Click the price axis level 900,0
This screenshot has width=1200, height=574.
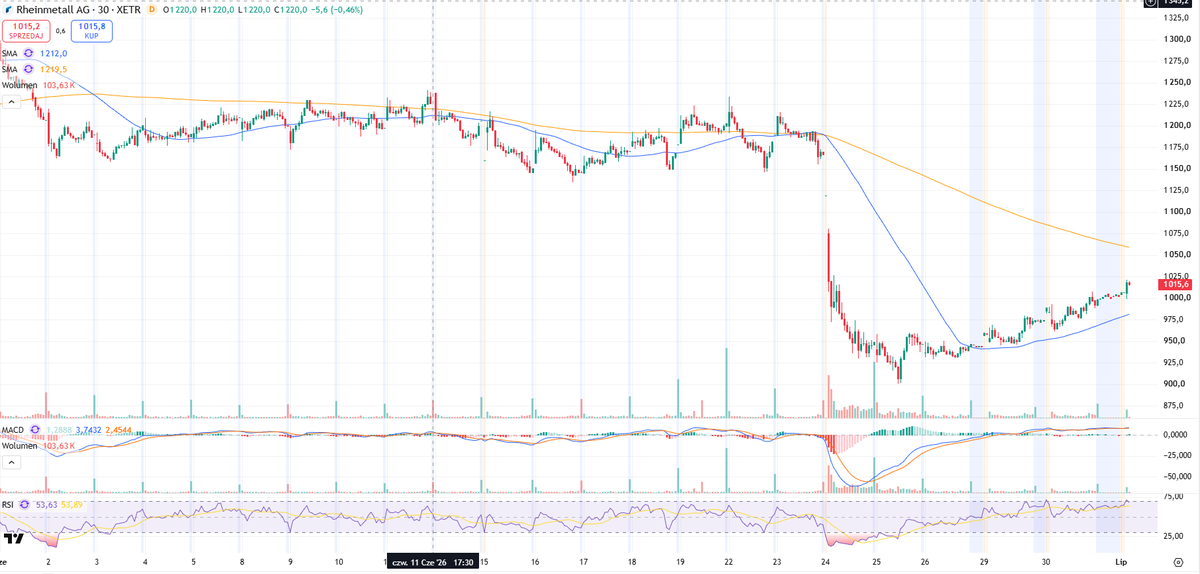click(x=1174, y=384)
